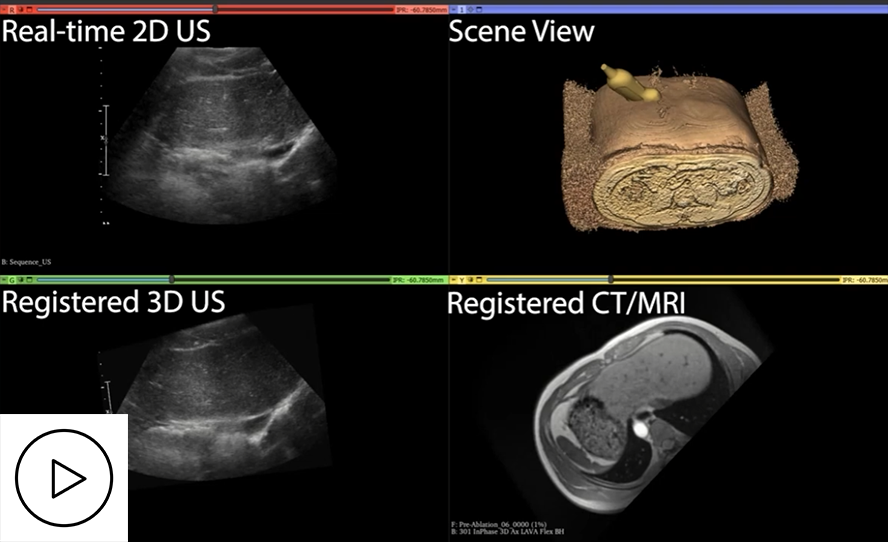Open the 3D Scene View pin menu

(x=453, y=9)
